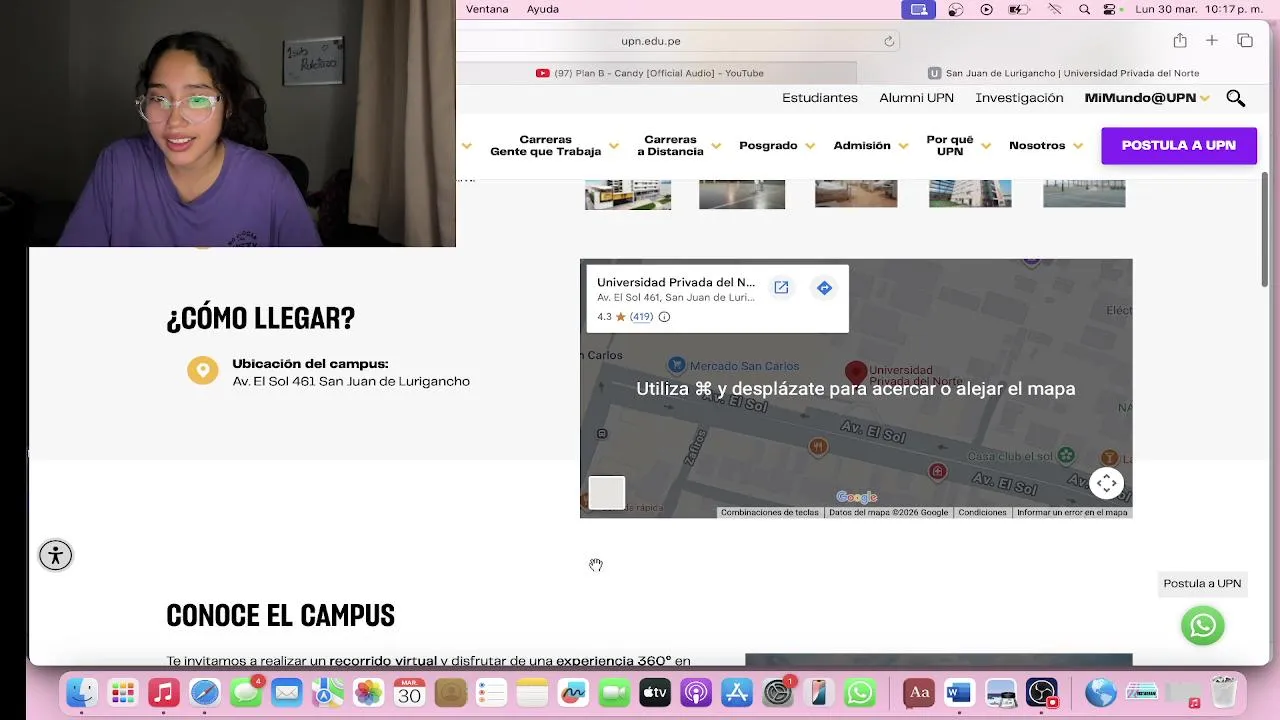The height and width of the screenshot is (720, 1280).
Task: Open the 419 reviews link on map
Action: 641,317
